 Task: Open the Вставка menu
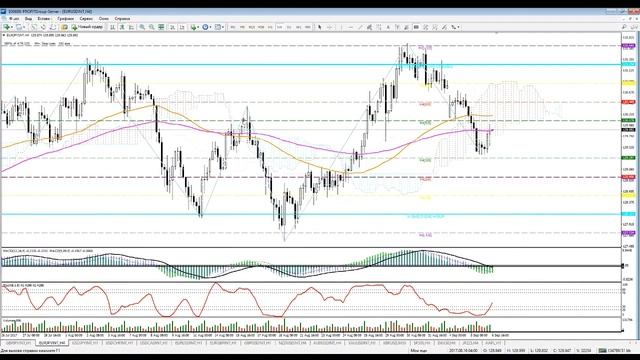tap(44, 19)
